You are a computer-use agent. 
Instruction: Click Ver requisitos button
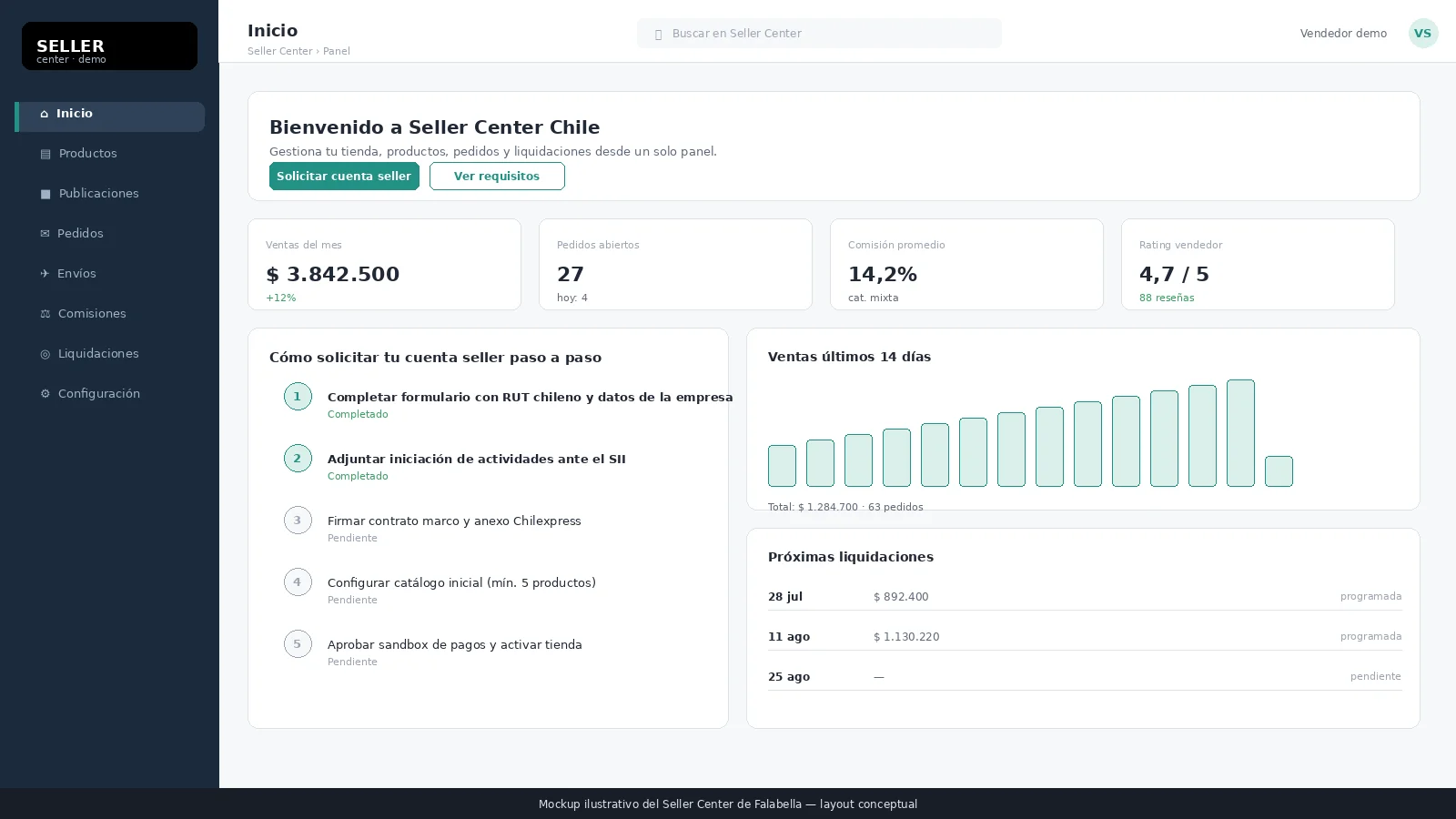click(497, 177)
